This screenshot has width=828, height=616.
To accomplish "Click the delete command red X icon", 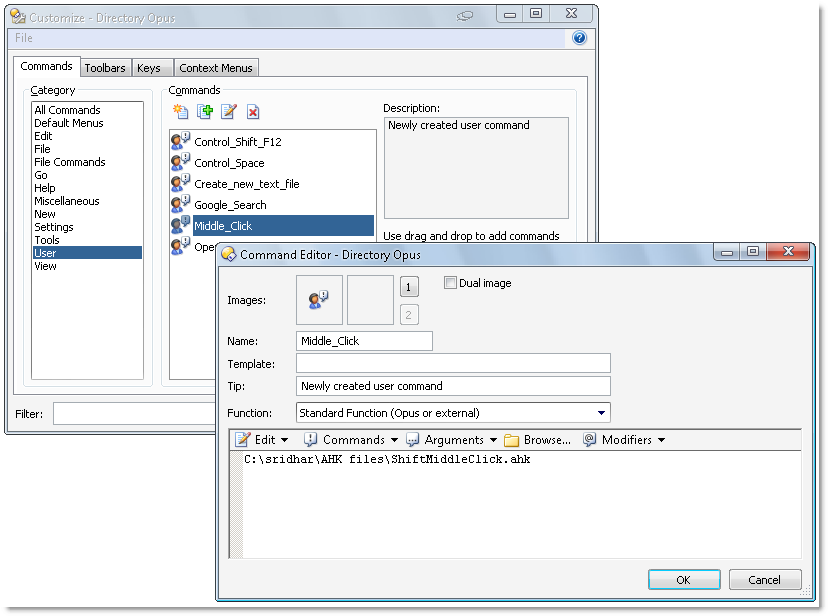I will tap(253, 111).
